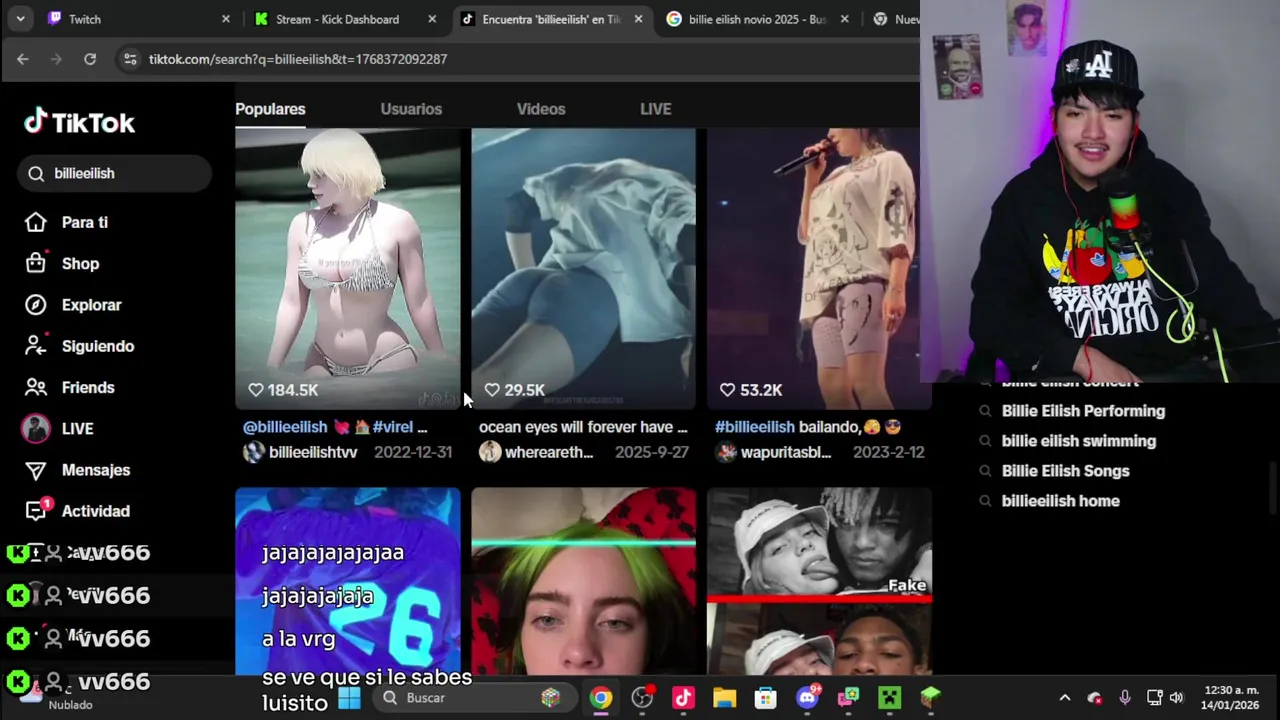Open Chrome from the taskbar
Viewport: 1280px width, 720px height.
click(601, 698)
